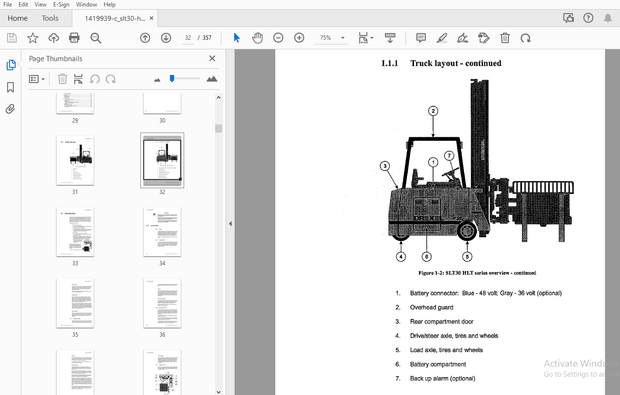Click the Delete page trash icon in toolbar
This screenshot has width=620, height=395.
pyautogui.click(x=505, y=38)
